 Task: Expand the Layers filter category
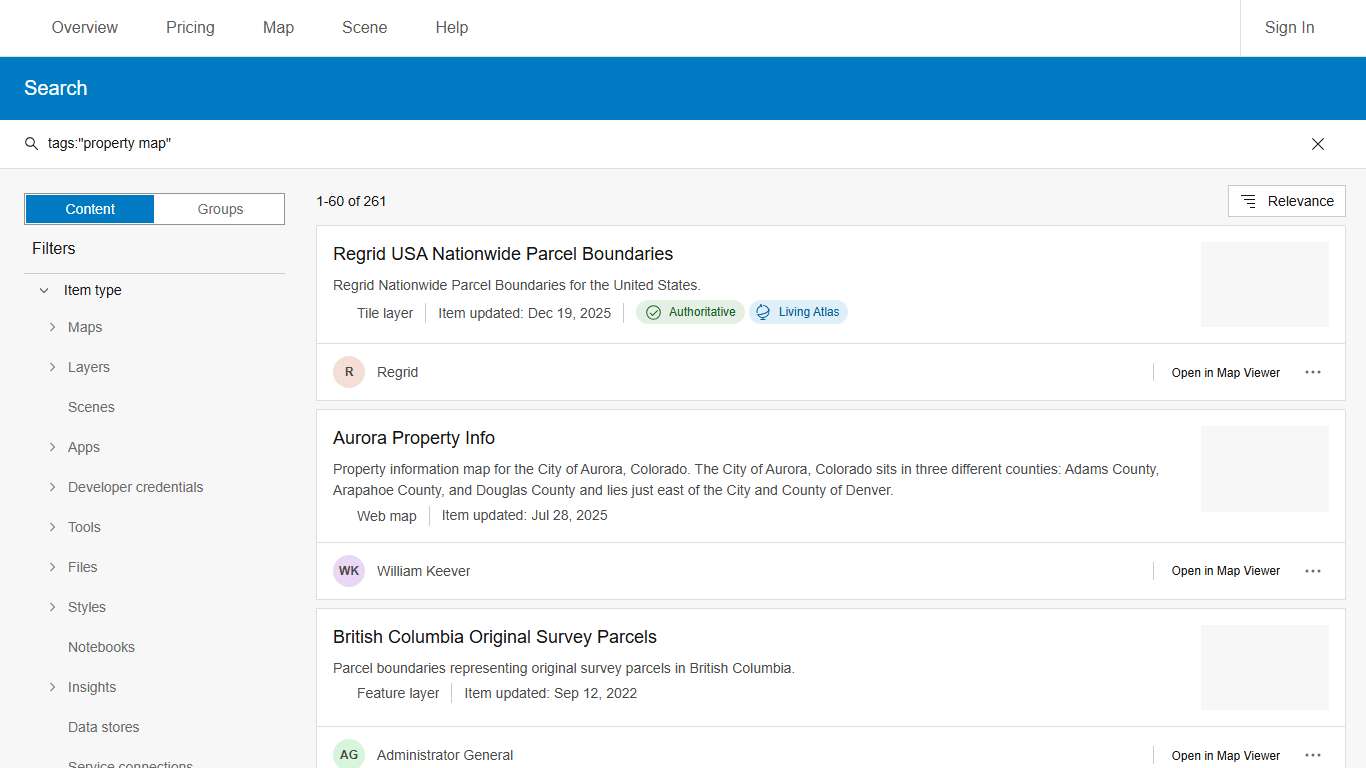[53, 367]
